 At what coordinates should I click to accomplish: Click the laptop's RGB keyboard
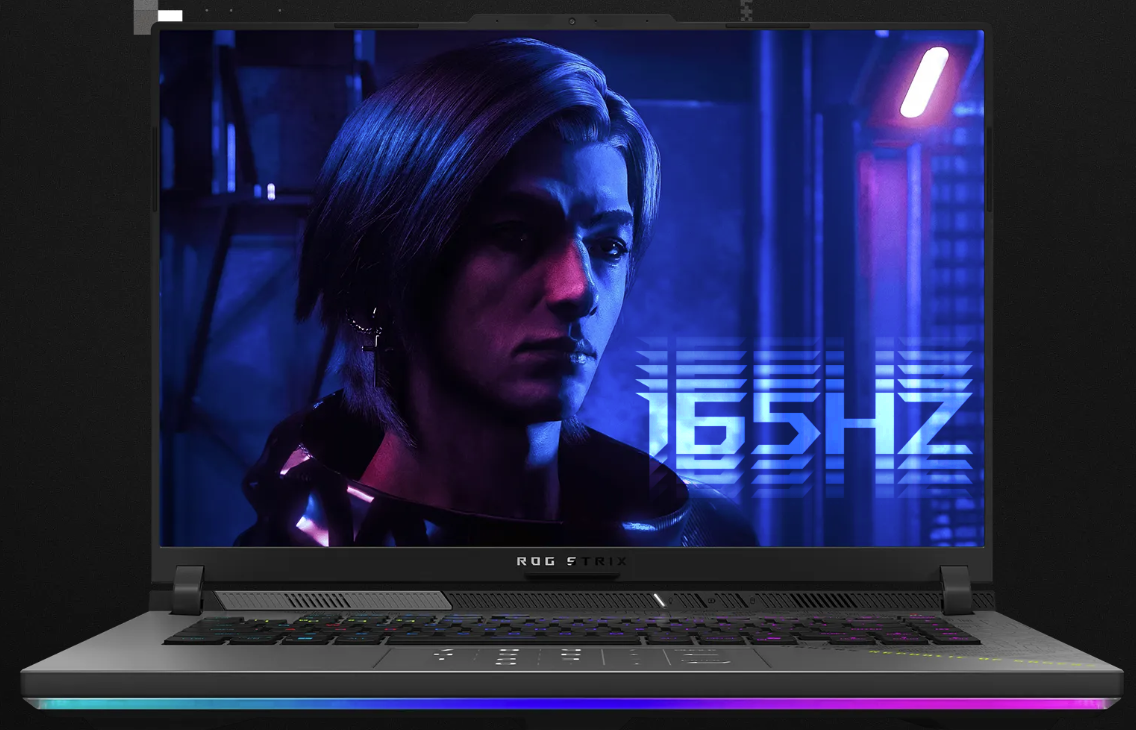(572, 628)
